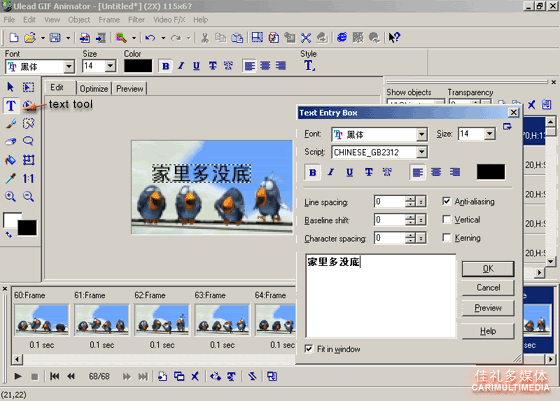
Task: Click the text entry area
Action: coord(381,296)
